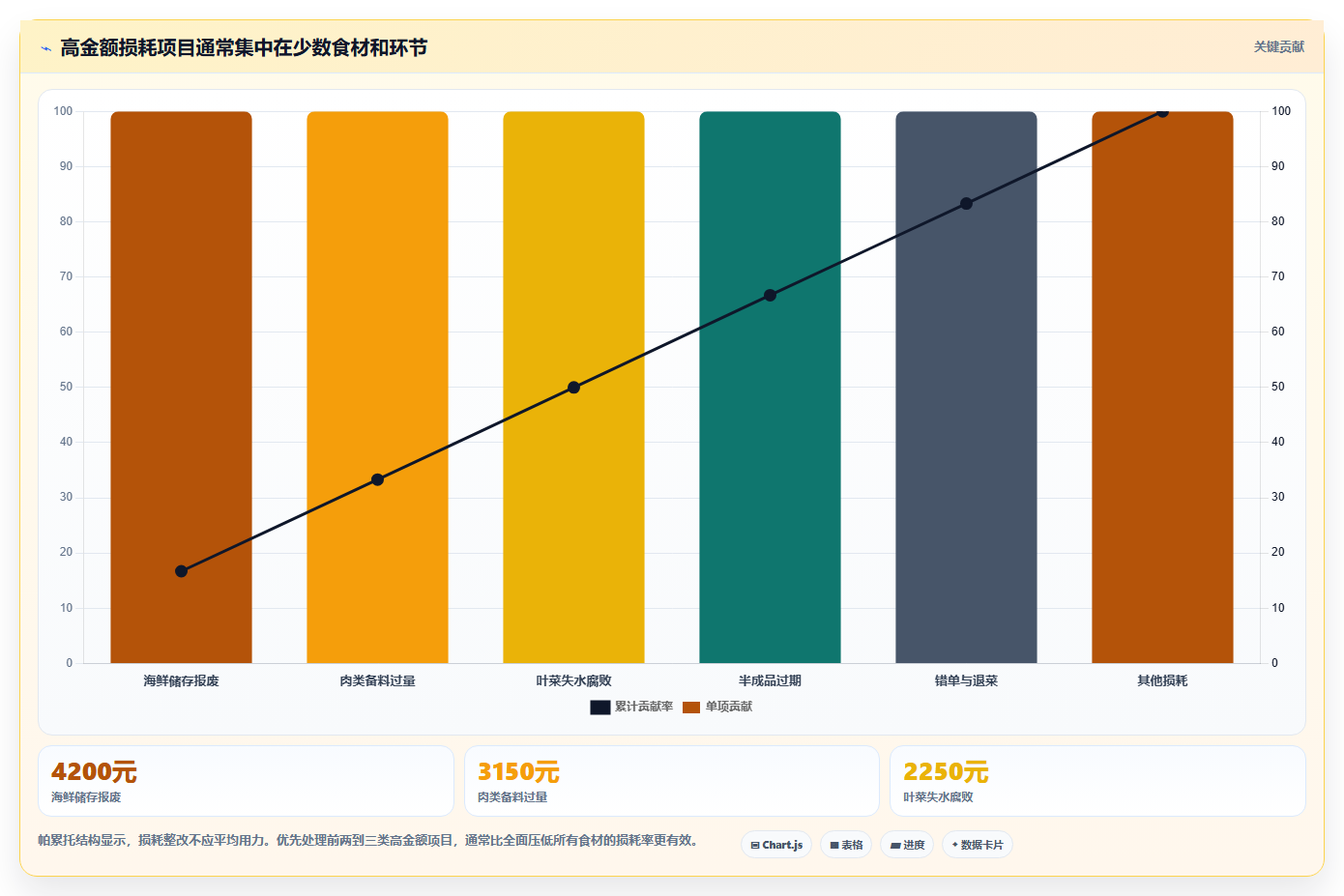The image size is (1344, 896).
Task: Click line point on 肉类备料过量 bar
Action: pos(377,479)
